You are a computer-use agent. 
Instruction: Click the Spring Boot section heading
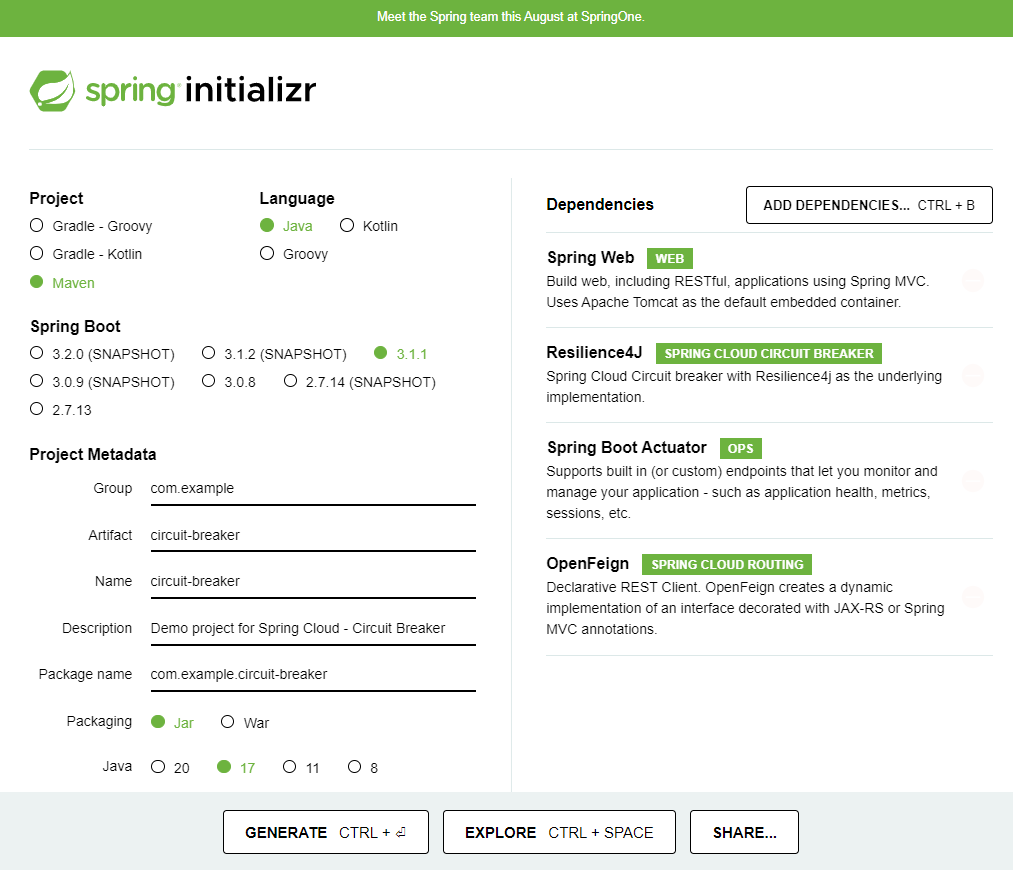pos(76,327)
